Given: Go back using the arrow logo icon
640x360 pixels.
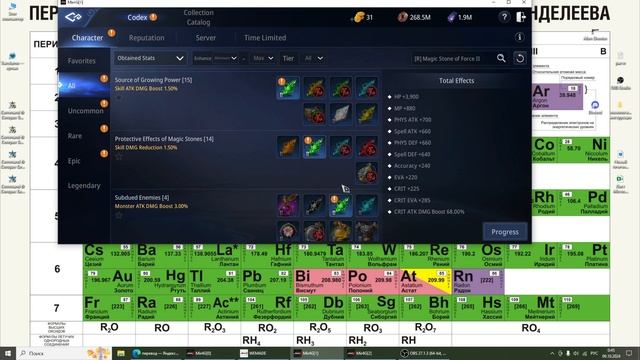Looking at the screenshot, I should point(73,17).
